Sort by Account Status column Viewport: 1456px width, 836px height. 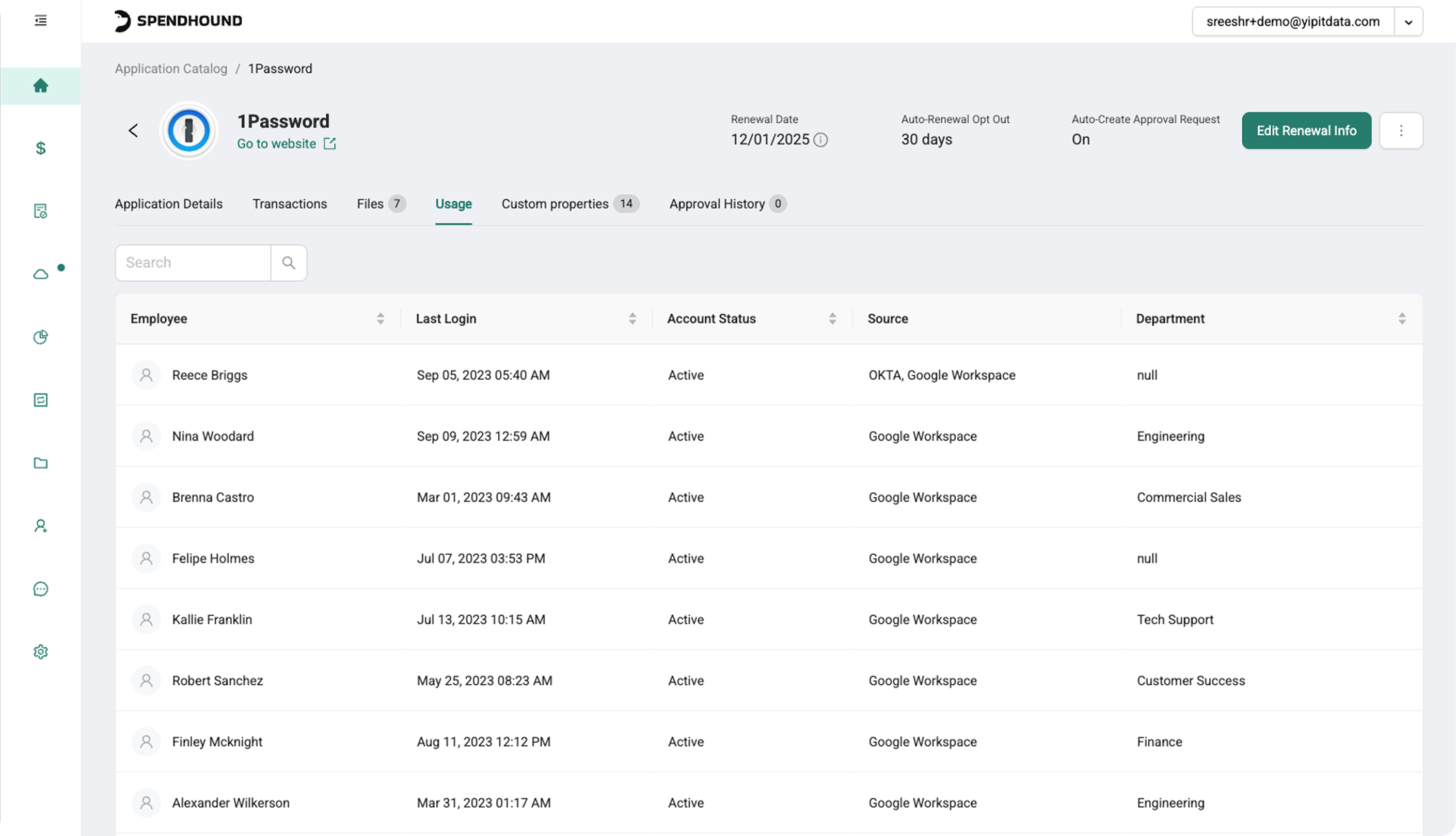click(832, 319)
